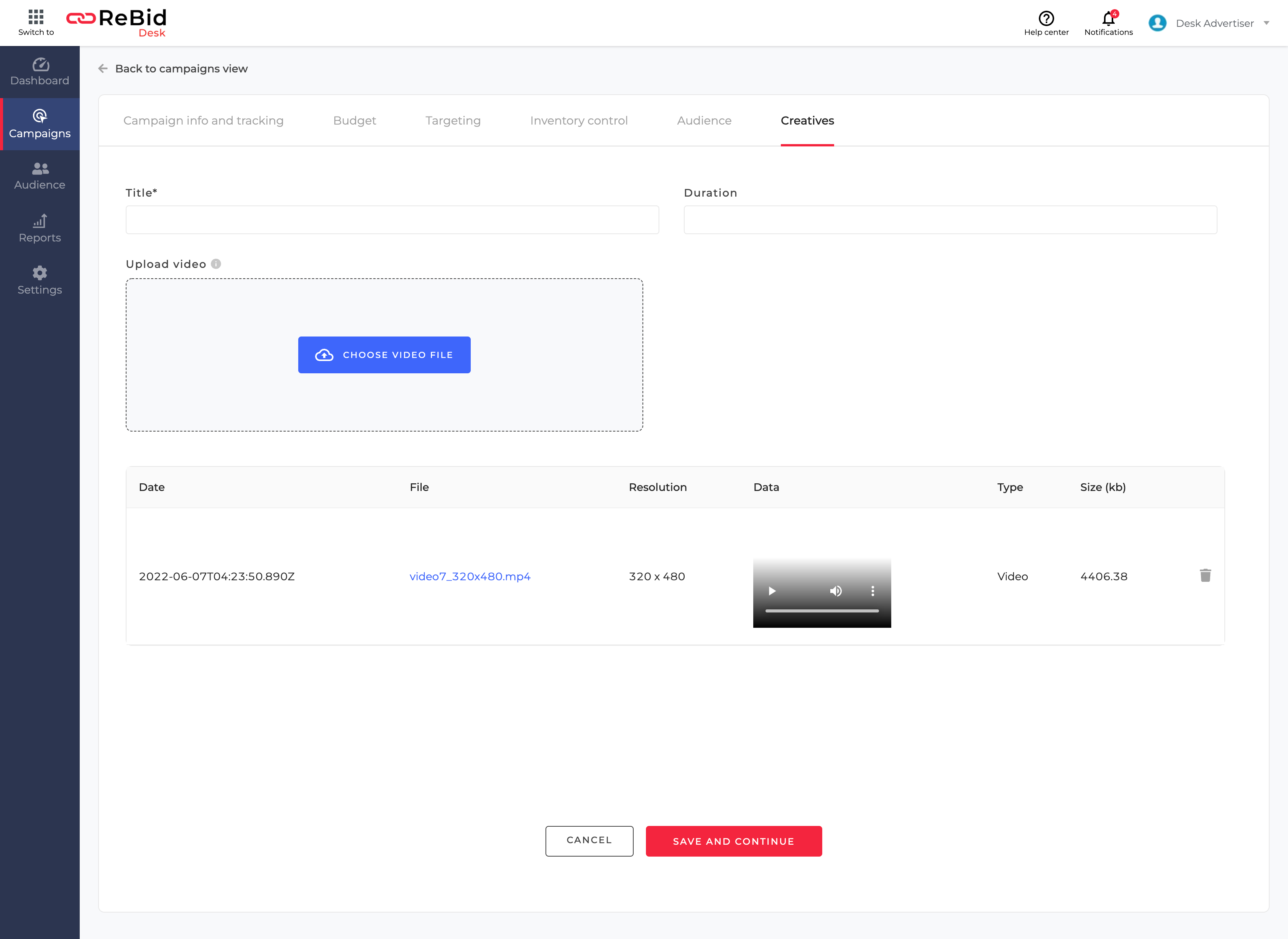Focus the Title input field
Image resolution: width=1288 pixels, height=939 pixels.
click(392, 220)
